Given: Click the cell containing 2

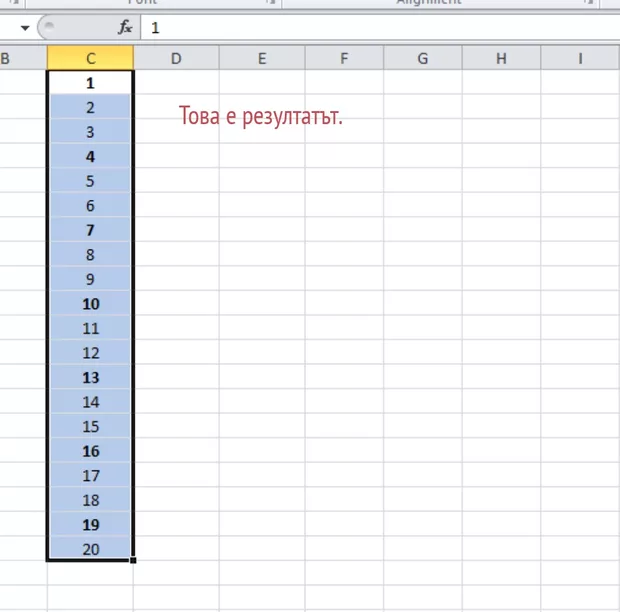Looking at the screenshot, I should [90, 107].
